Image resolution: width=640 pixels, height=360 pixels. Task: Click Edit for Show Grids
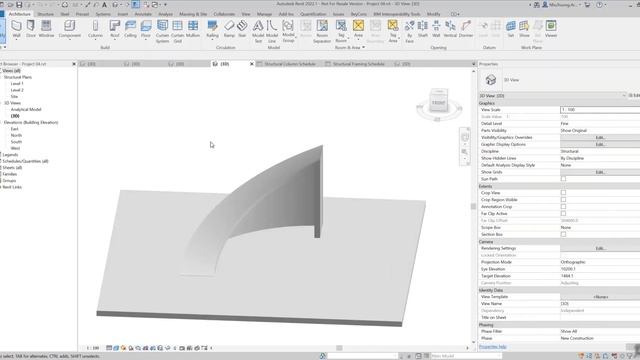(600, 172)
